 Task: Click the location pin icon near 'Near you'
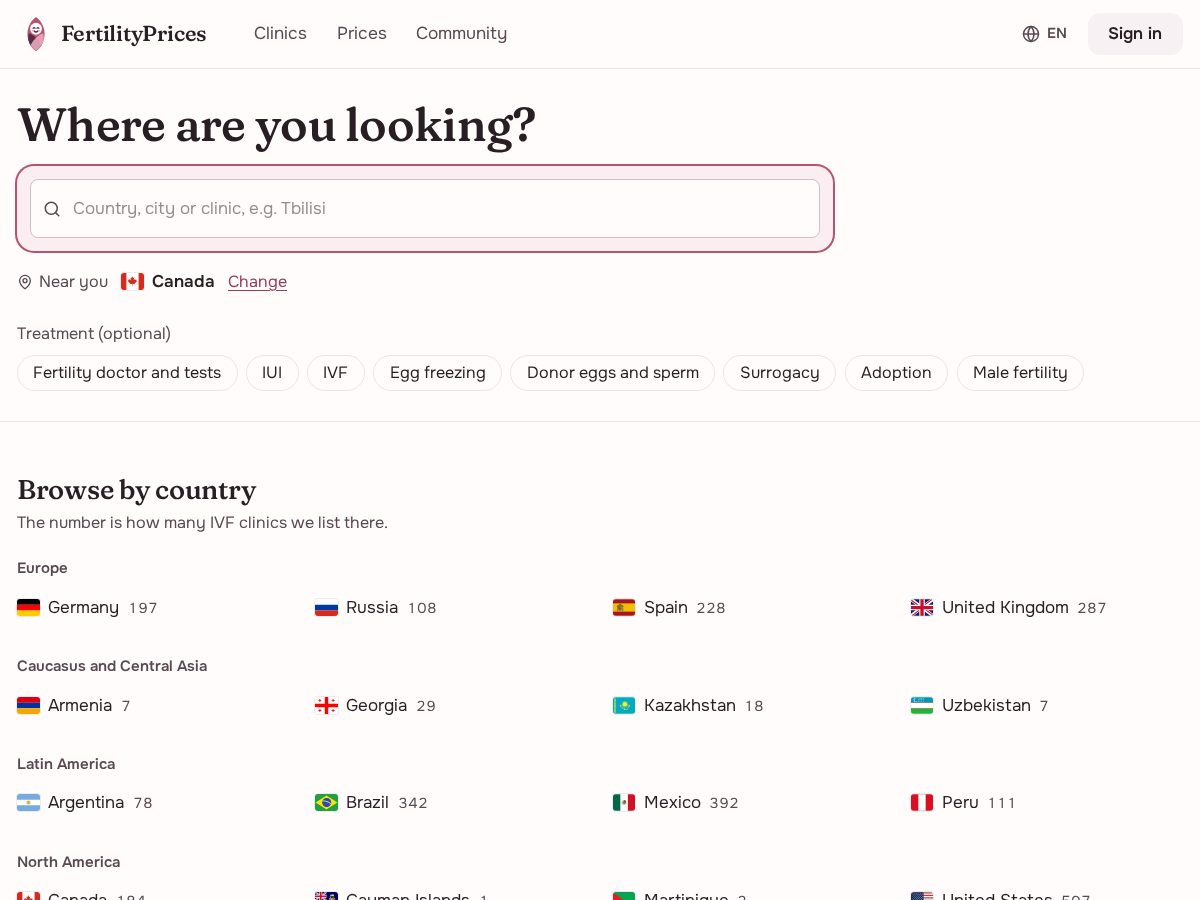(x=25, y=282)
